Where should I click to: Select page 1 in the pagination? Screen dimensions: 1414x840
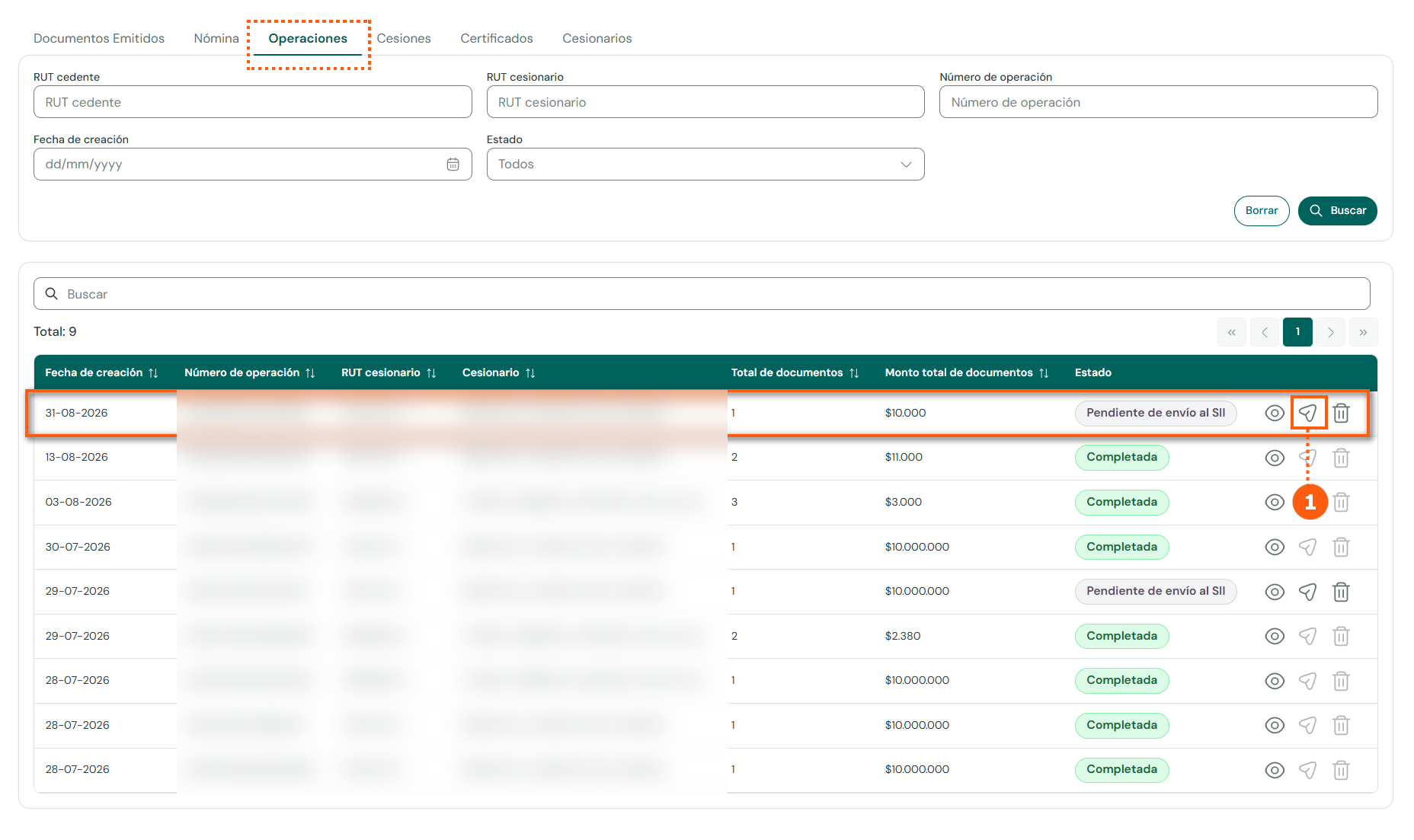1297,332
